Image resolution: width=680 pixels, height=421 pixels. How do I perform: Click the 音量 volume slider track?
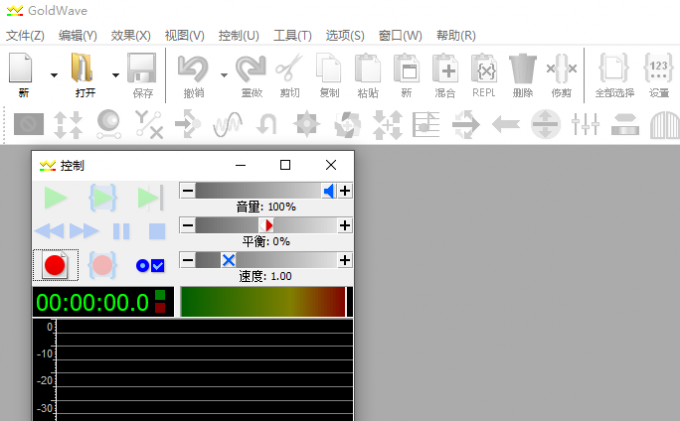click(x=266, y=191)
